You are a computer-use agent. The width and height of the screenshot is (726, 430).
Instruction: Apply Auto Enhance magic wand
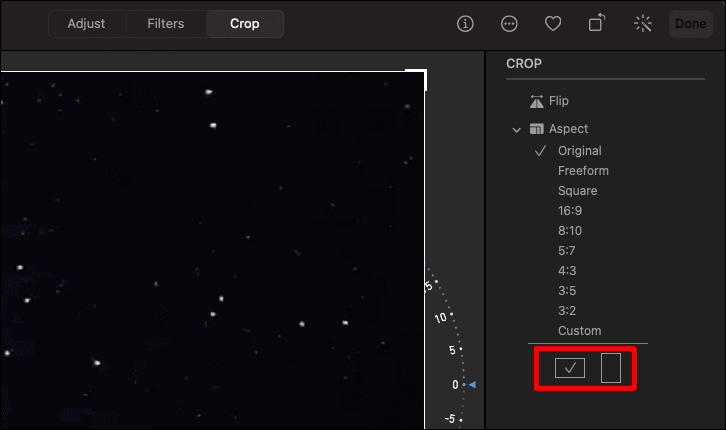(x=643, y=24)
